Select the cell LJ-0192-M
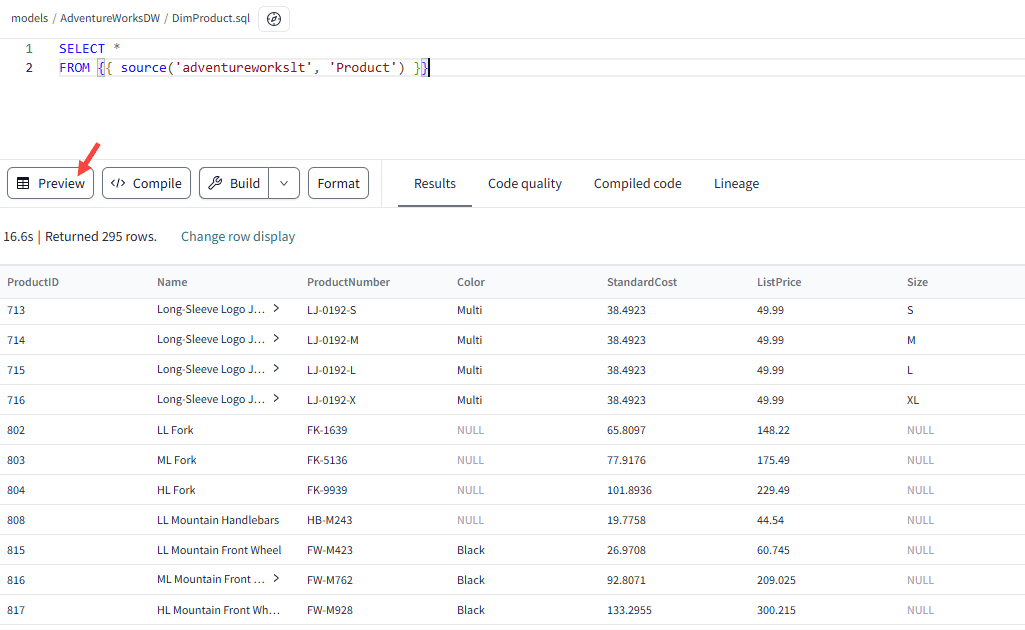Viewport: 1025px width, 630px height. pos(333,340)
